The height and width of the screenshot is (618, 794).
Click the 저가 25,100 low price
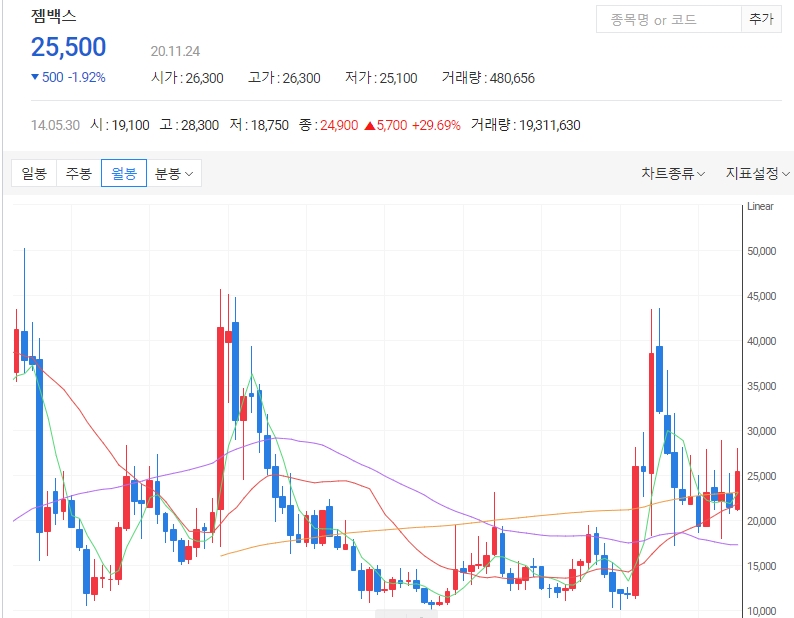coord(381,78)
